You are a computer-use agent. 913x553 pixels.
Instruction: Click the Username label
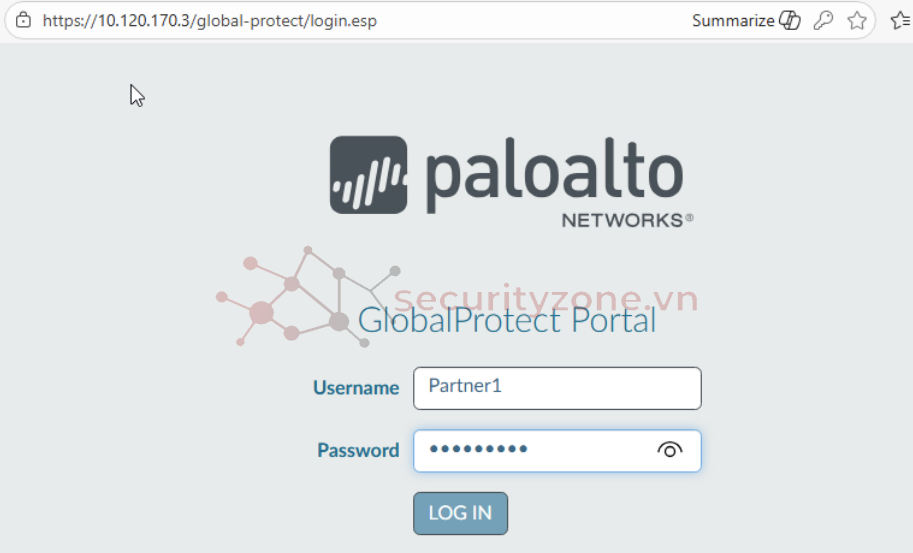pos(356,388)
